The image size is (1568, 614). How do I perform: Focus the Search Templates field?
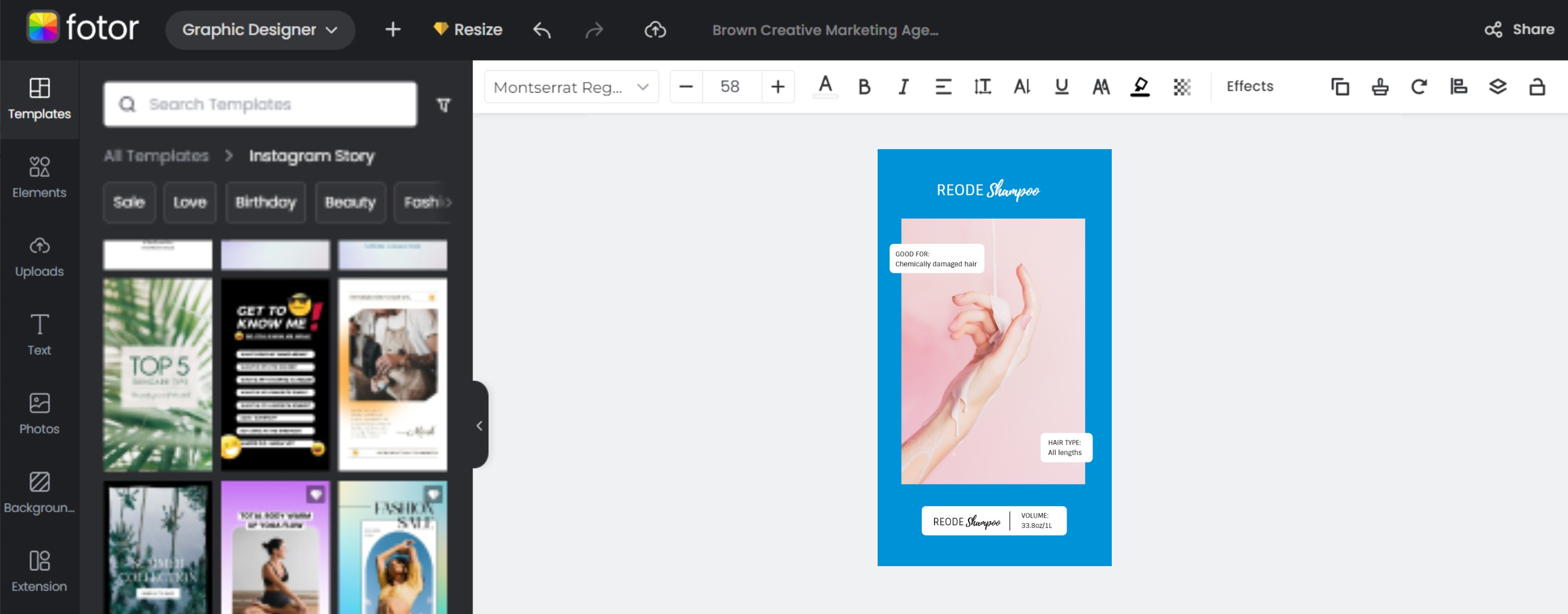261,105
